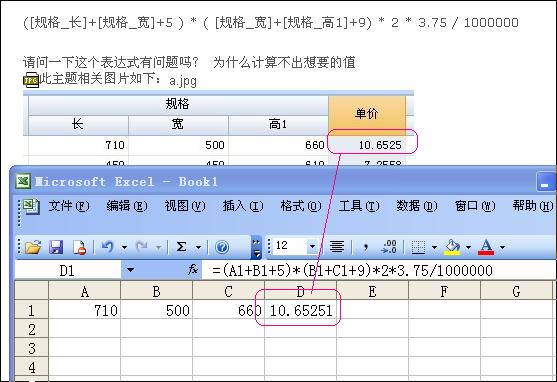Open the 窗口(W) menu

475,206
